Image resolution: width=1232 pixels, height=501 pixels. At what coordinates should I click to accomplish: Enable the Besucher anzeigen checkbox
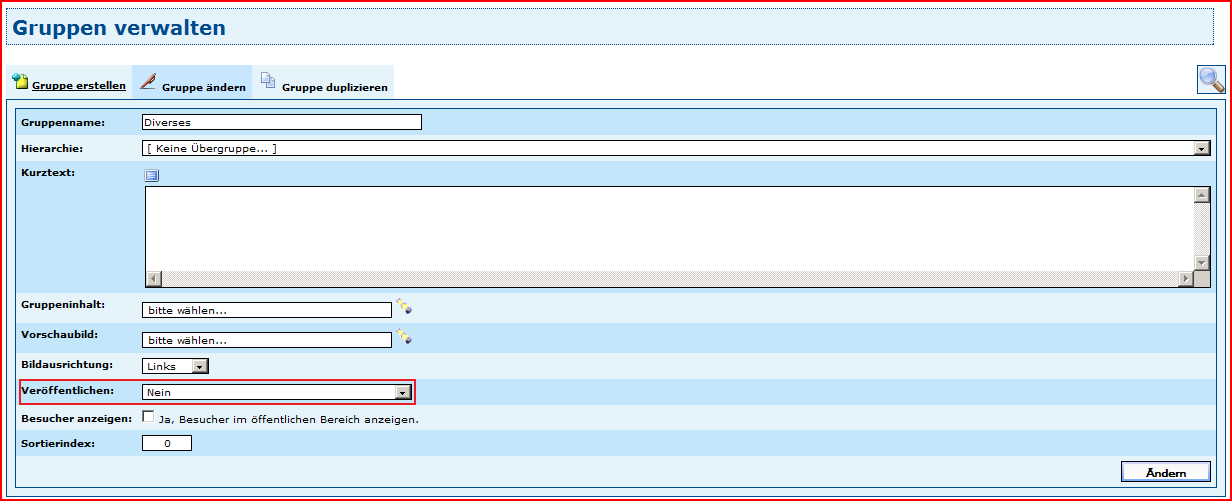pyautogui.click(x=149, y=417)
